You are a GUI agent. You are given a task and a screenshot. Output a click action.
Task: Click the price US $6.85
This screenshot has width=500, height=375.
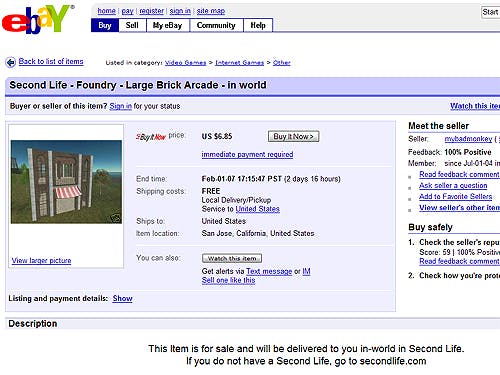217,136
